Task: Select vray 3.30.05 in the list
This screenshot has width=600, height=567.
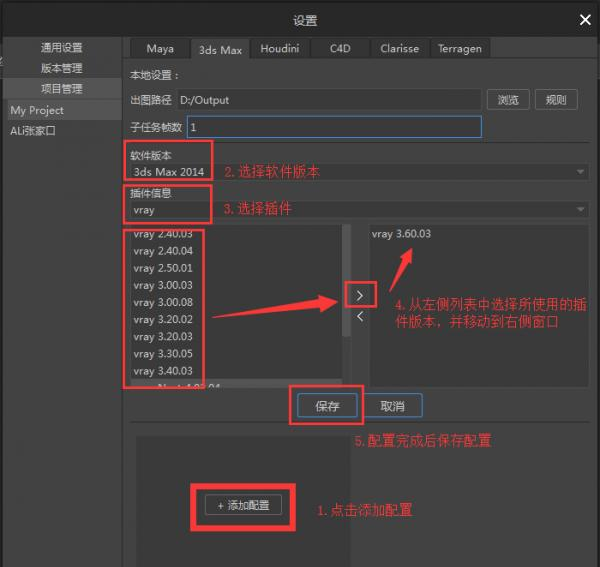Action: pos(236,354)
